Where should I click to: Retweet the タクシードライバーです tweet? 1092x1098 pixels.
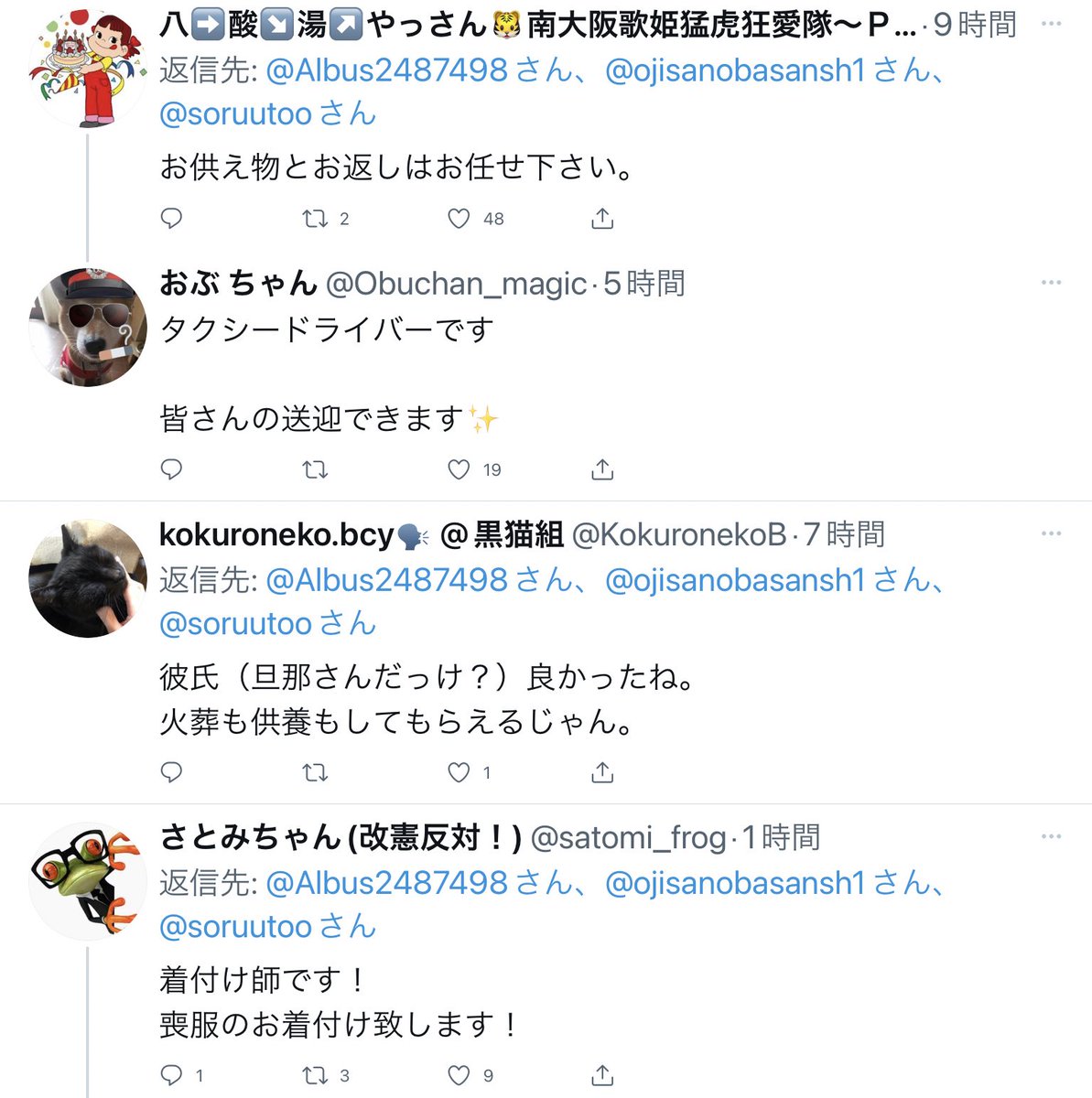[x=315, y=469]
